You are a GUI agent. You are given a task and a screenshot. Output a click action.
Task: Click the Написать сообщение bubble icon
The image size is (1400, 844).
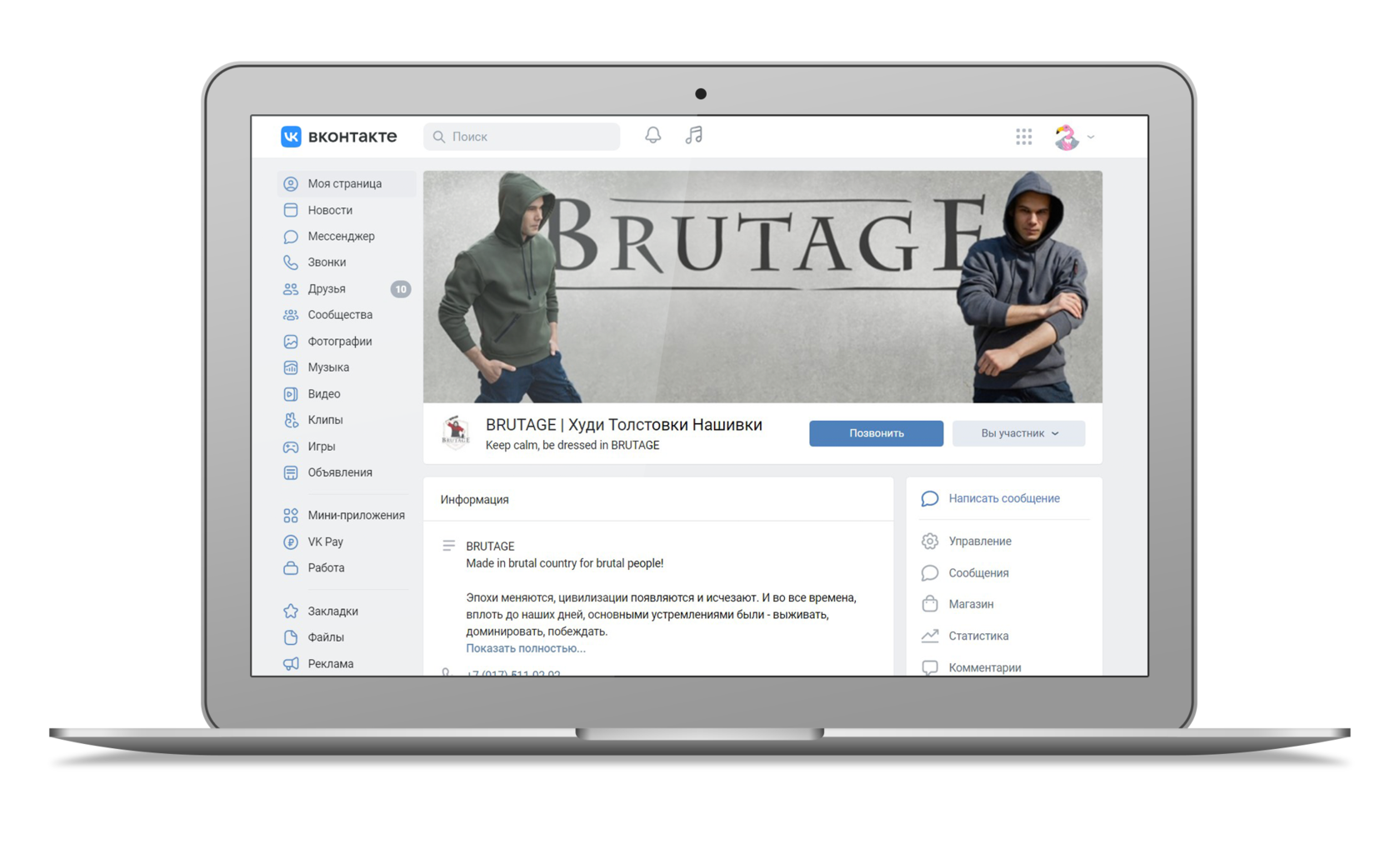(930, 498)
